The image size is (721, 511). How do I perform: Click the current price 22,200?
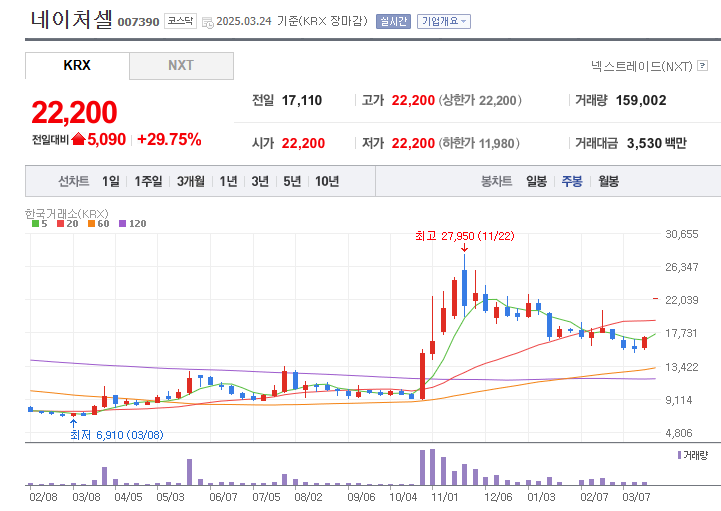click(74, 112)
